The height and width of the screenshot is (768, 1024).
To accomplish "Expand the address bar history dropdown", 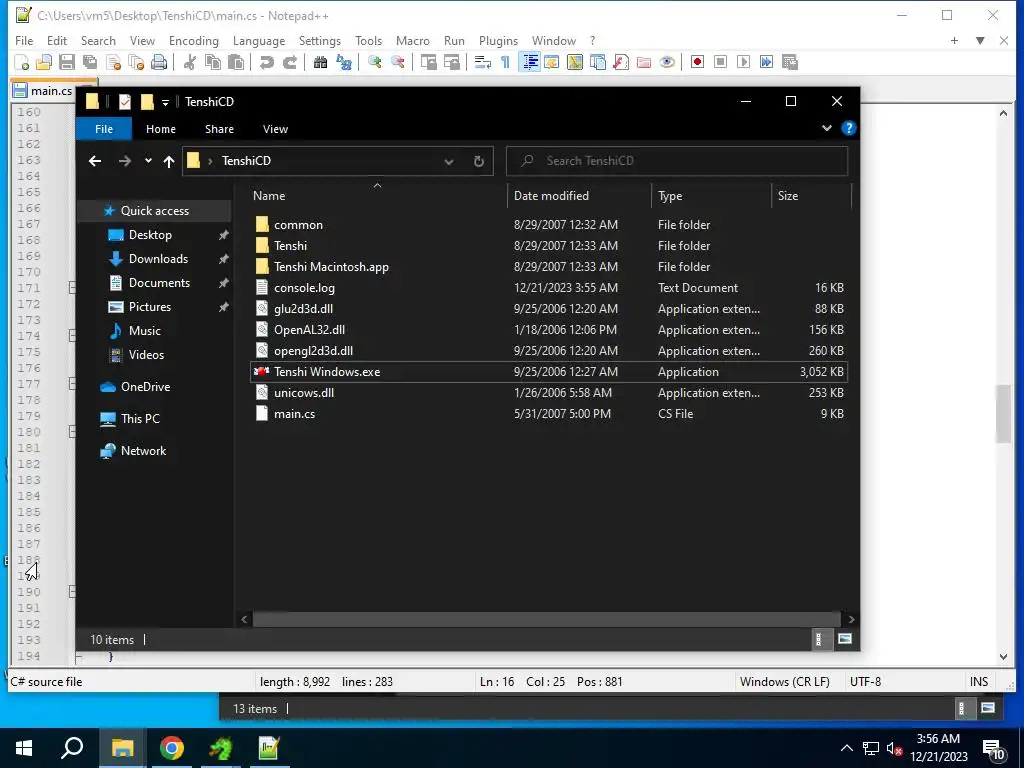I will click(x=449, y=161).
